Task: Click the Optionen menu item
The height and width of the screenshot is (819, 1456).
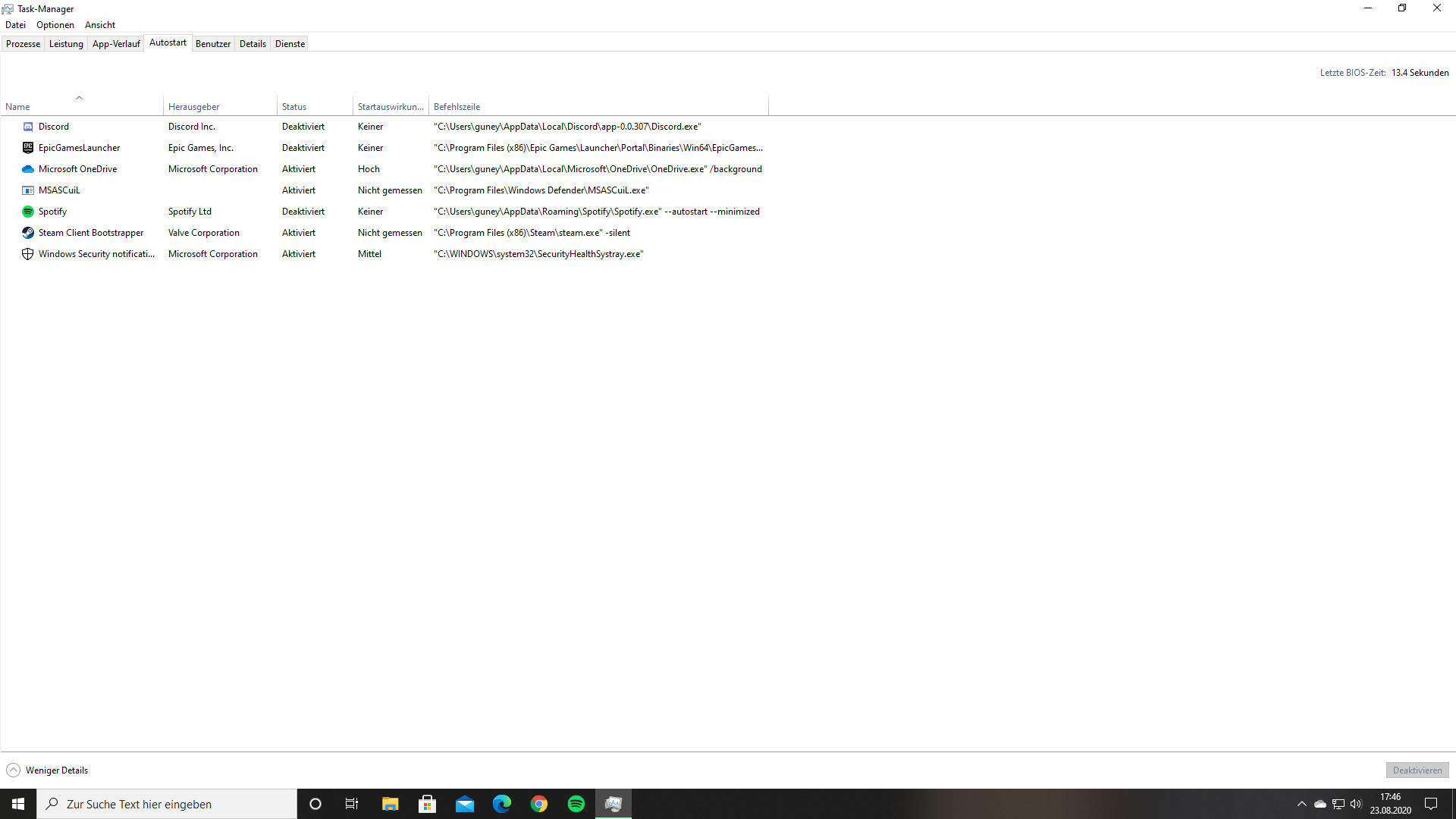Action: [55, 24]
